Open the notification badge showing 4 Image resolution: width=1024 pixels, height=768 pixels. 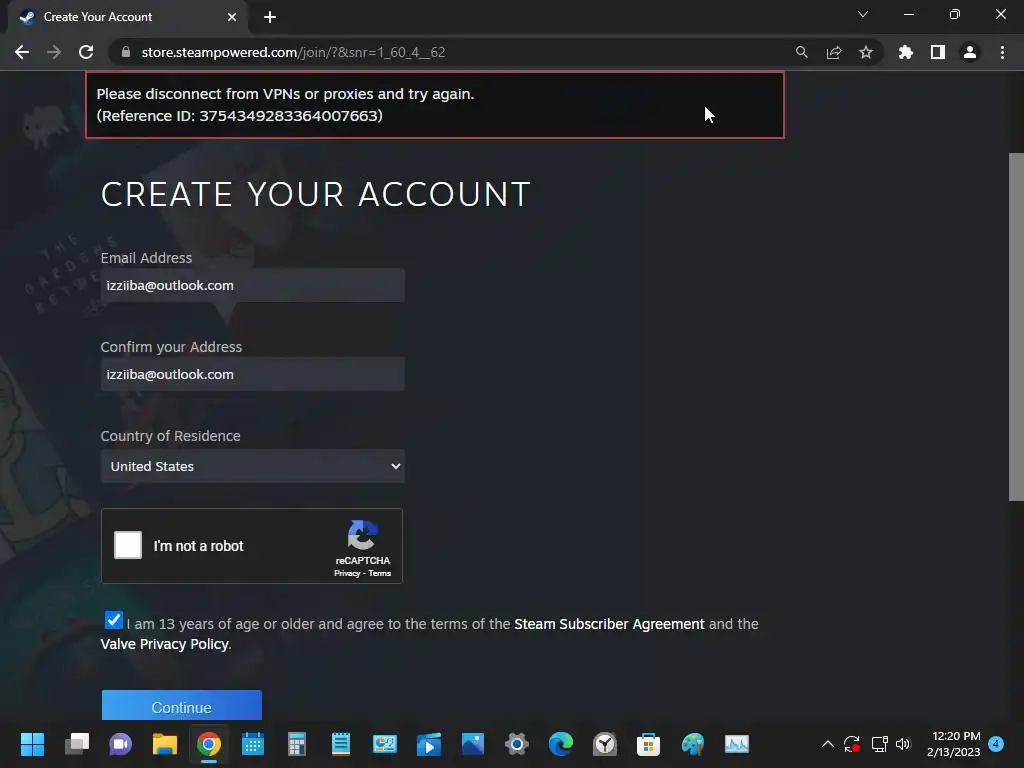(996, 744)
